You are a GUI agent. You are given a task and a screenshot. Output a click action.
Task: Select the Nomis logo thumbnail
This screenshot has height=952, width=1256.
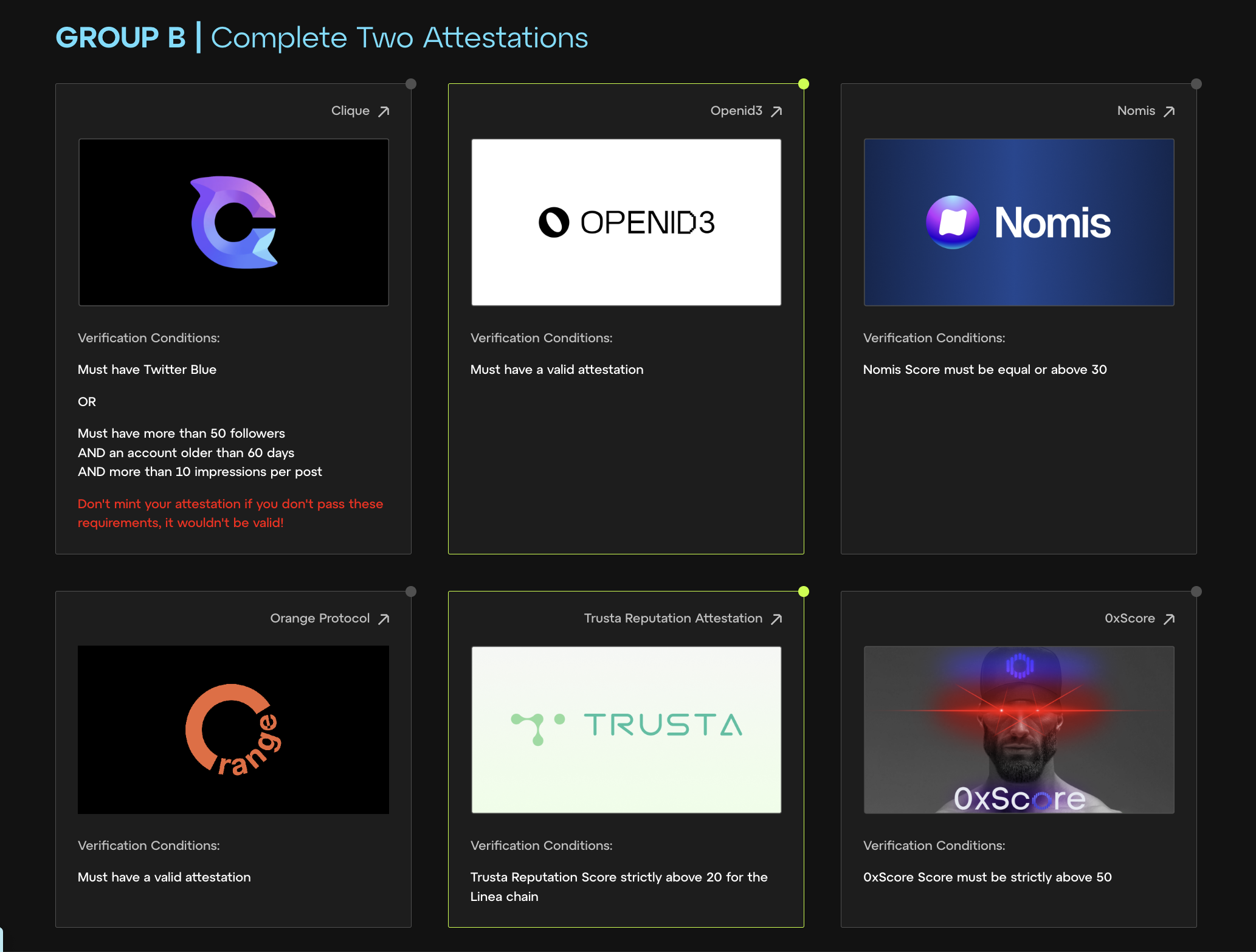1019,222
